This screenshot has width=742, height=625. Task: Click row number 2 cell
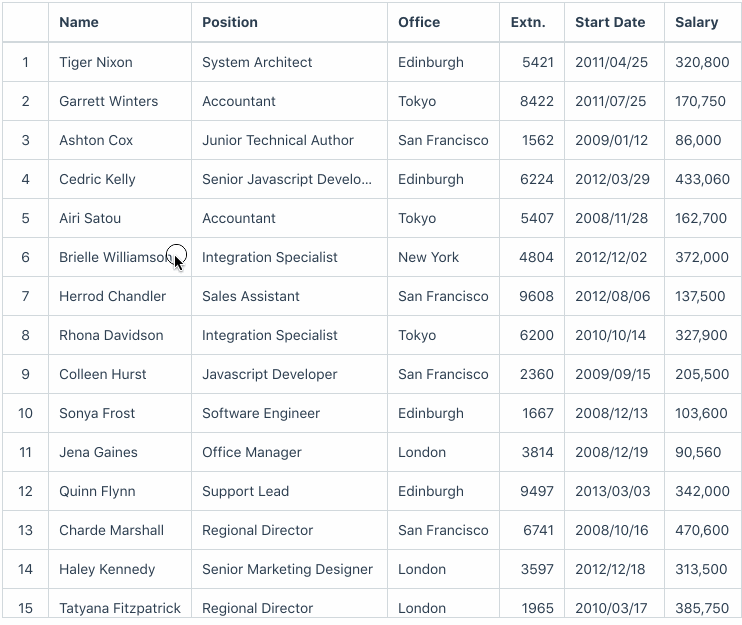pyautogui.click(x=26, y=101)
